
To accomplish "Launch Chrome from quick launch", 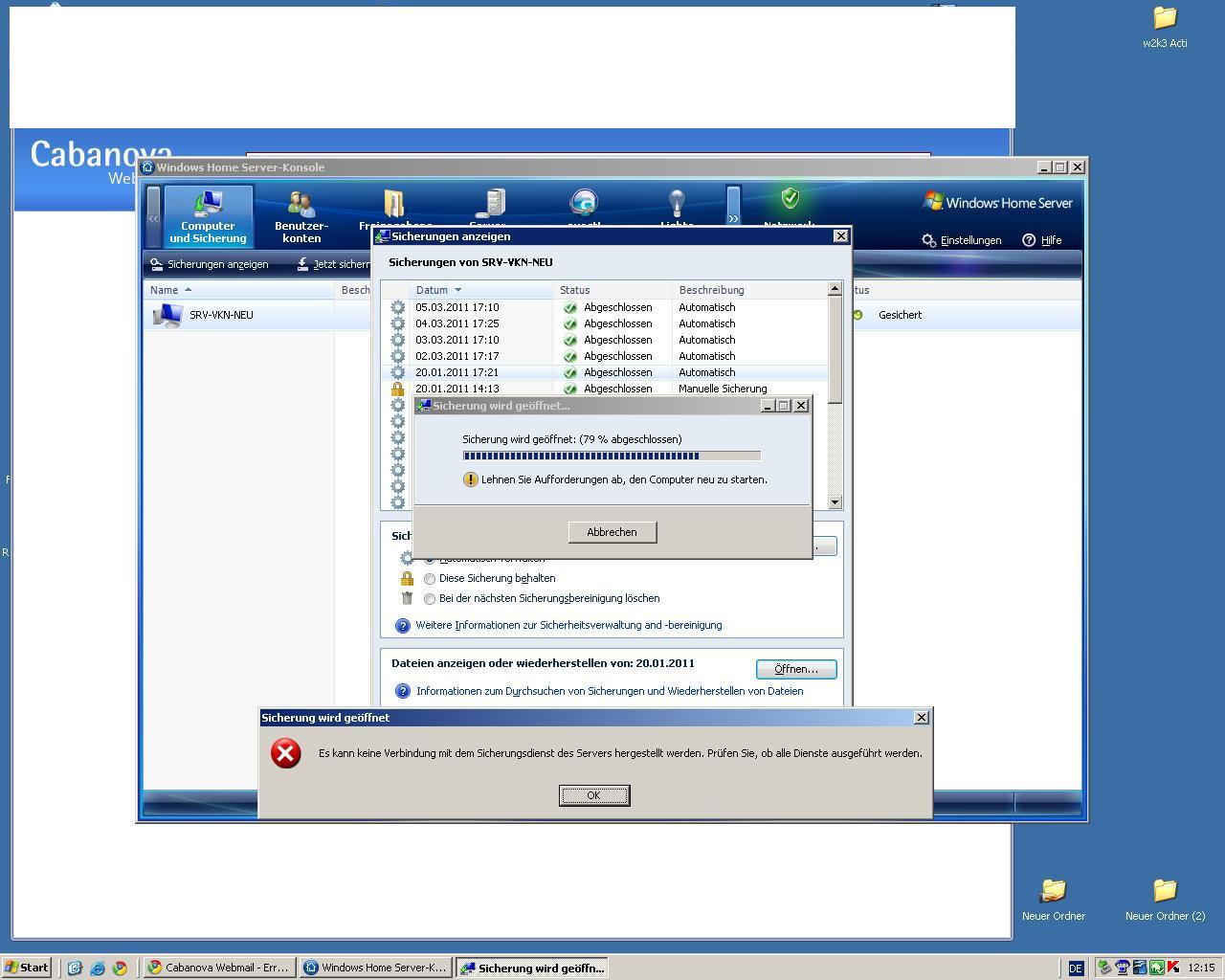I will tap(120, 968).
